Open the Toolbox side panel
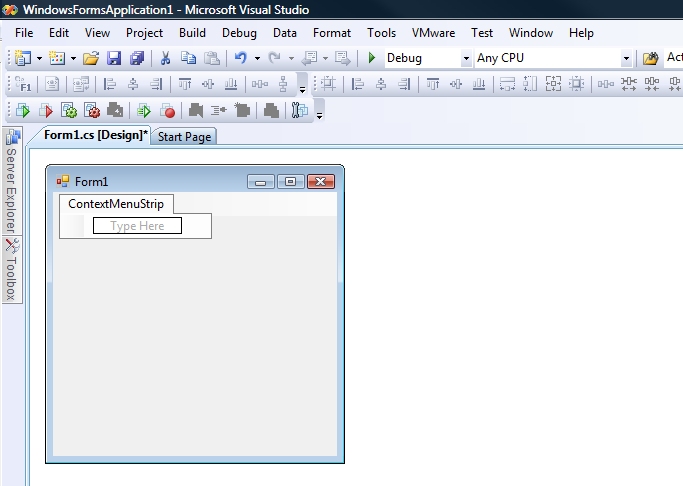This screenshot has width=683, height=486. pos(13,270)
